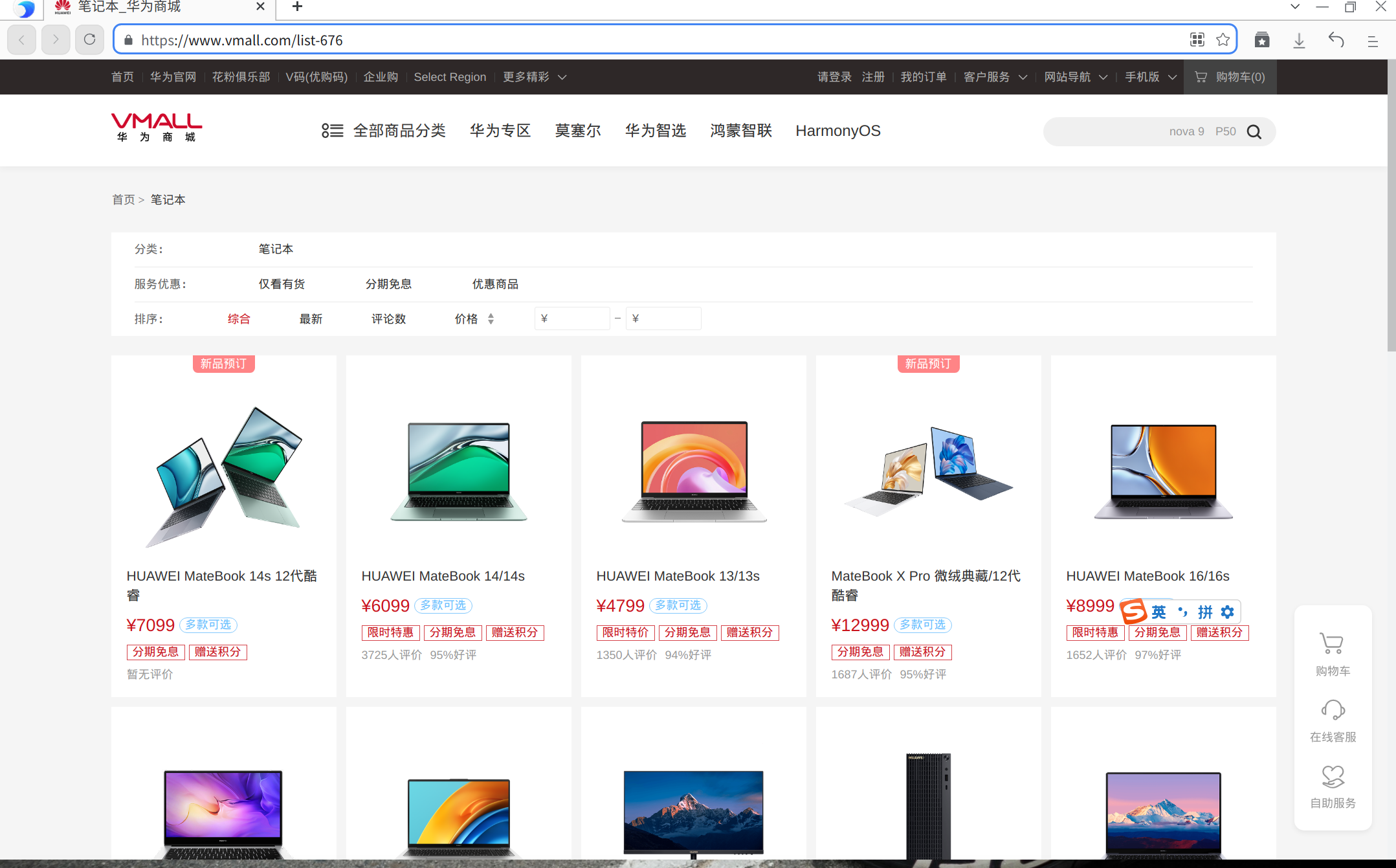Expand the 客户服务 dropdown
Image resolution: width=1396 pixels, height=868 pixels.
point(995,77)
